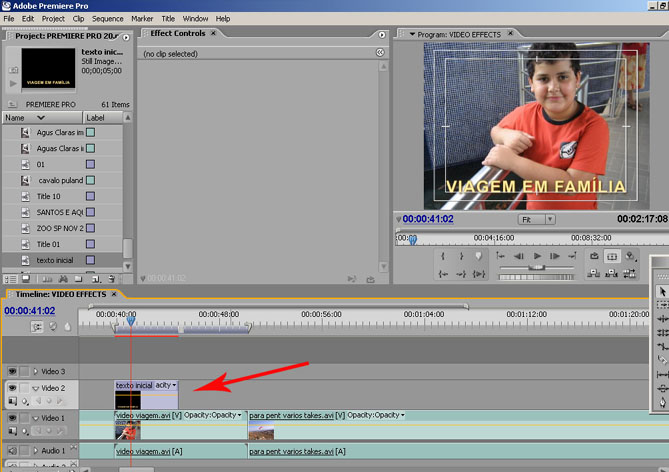This screenshot has width=669, height=472.
Task: Toggle Safe Margins icon in Program monitor
Action: (612, 256)
